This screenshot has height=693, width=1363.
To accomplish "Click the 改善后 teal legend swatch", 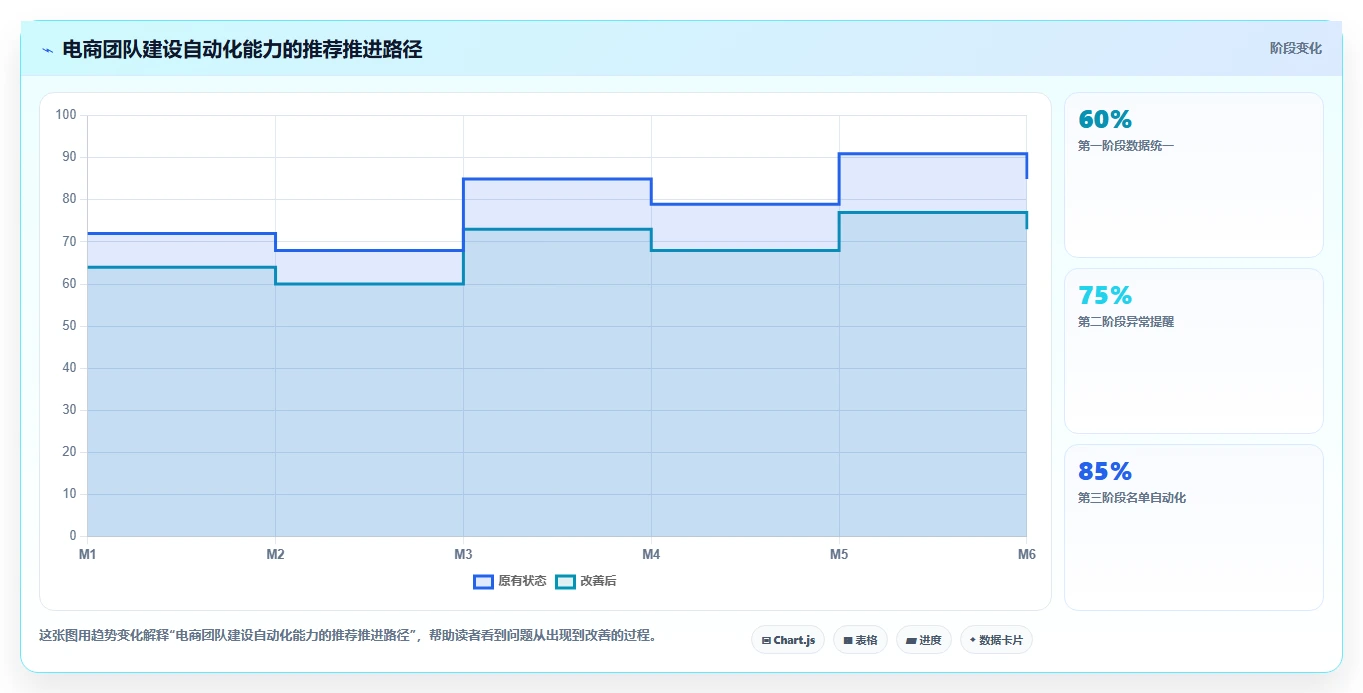I will [566, 581].
